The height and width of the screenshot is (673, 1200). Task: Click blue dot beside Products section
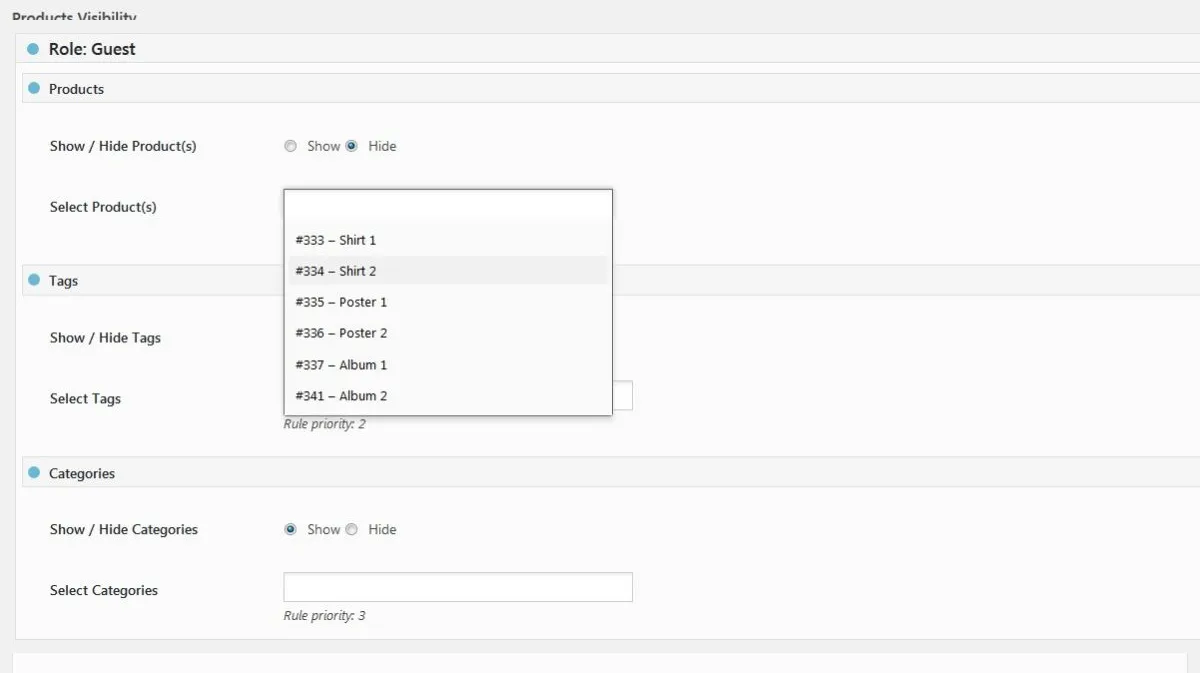coord(34,88)
